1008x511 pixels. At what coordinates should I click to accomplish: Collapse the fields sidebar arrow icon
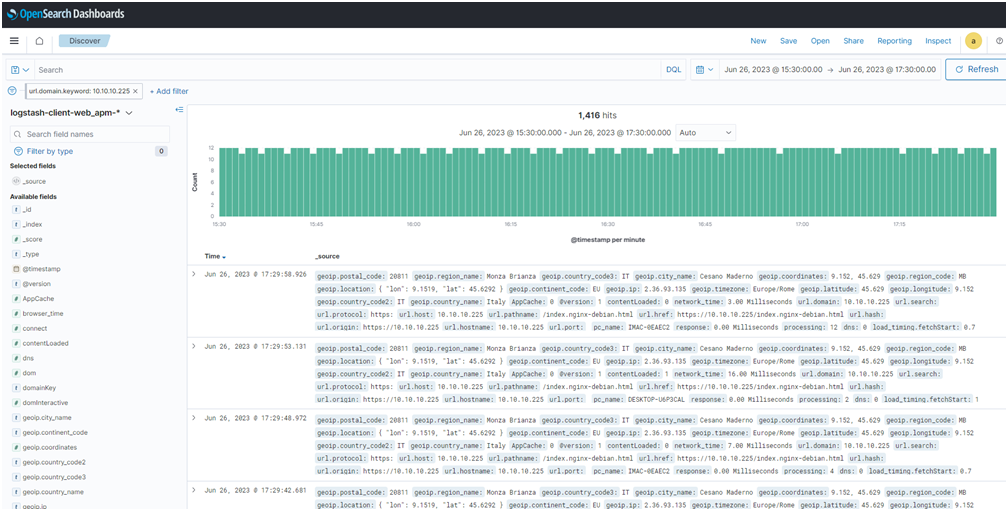coord(179,110)
